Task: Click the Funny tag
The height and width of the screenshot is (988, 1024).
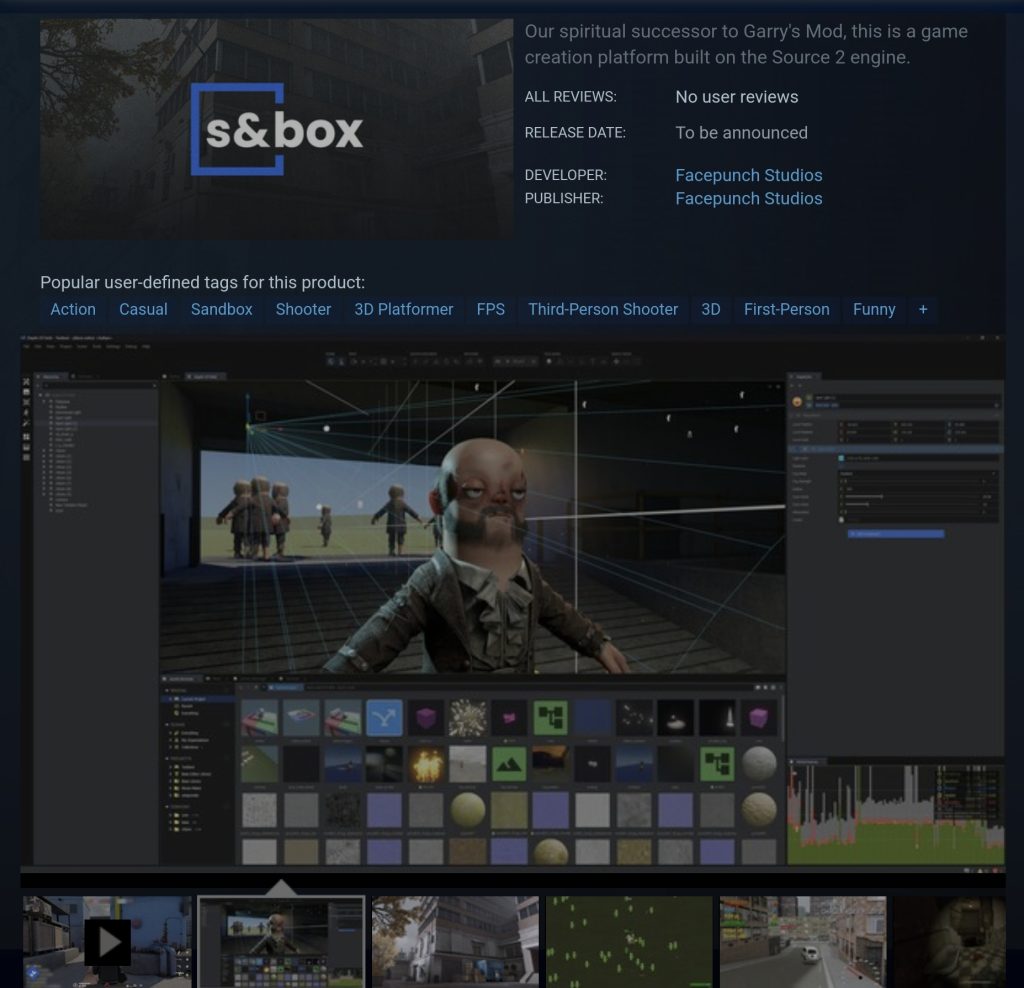Action: (x=874, y=310)
